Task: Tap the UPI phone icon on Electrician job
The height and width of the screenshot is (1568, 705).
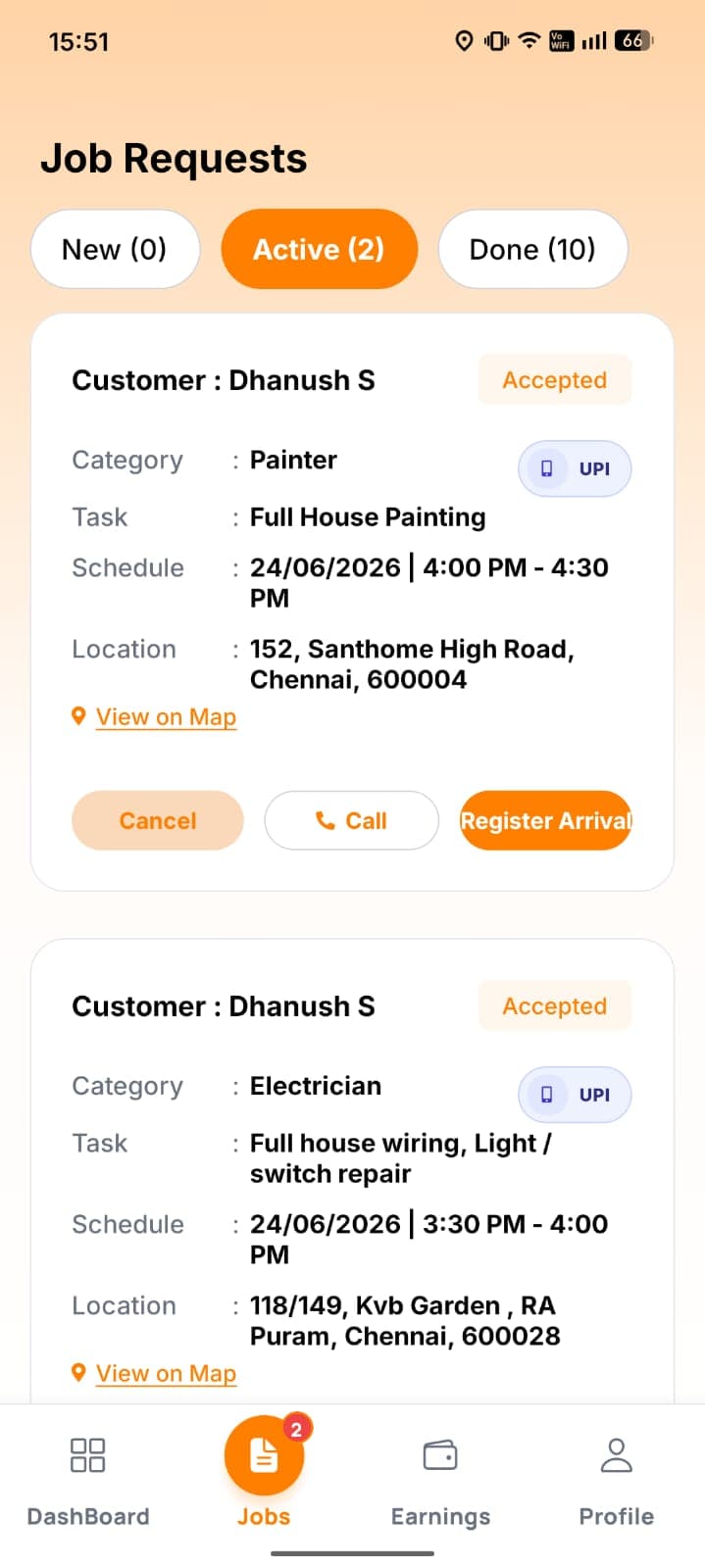Action: (x=547, y=1095)
